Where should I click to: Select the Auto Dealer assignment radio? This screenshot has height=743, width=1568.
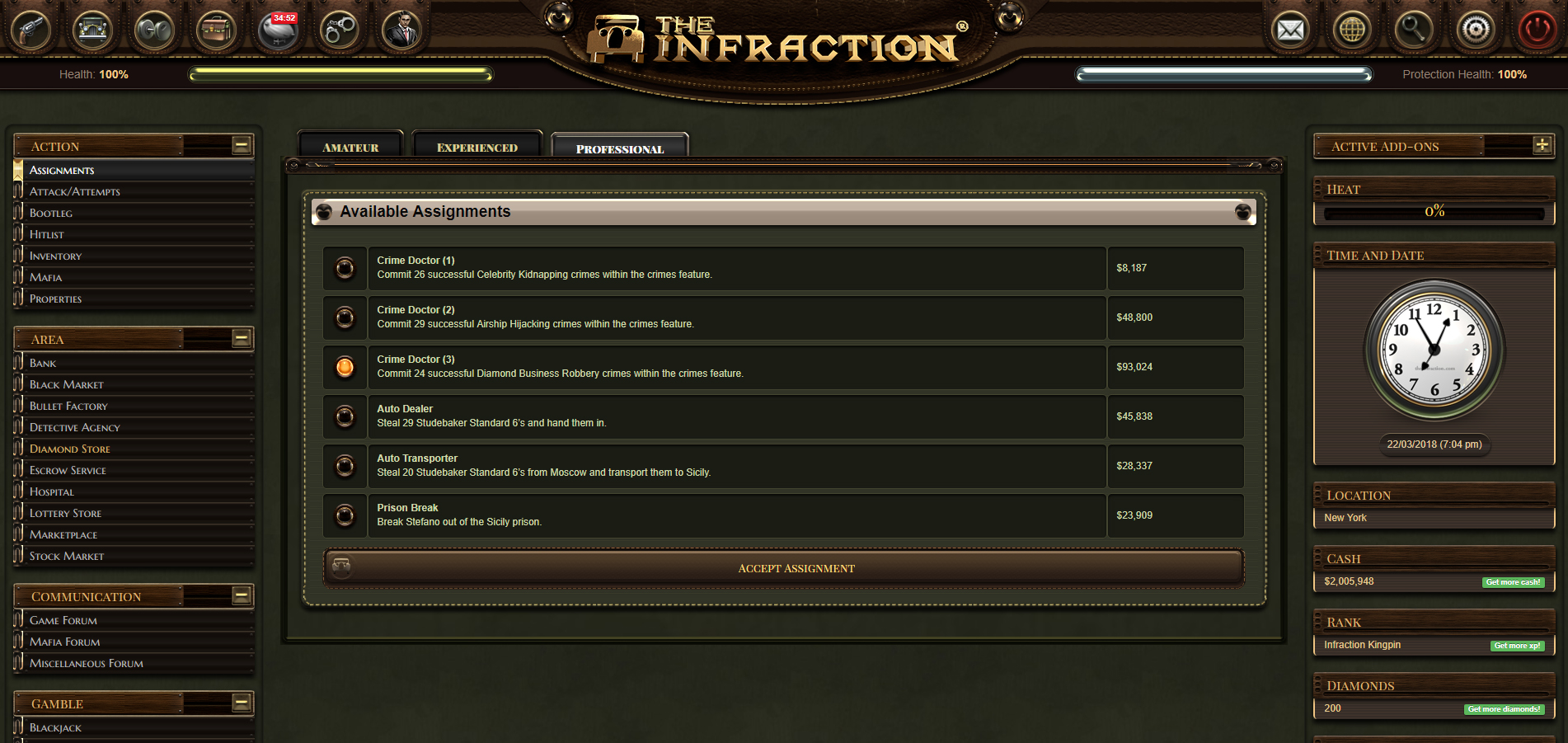coord(345,416)
